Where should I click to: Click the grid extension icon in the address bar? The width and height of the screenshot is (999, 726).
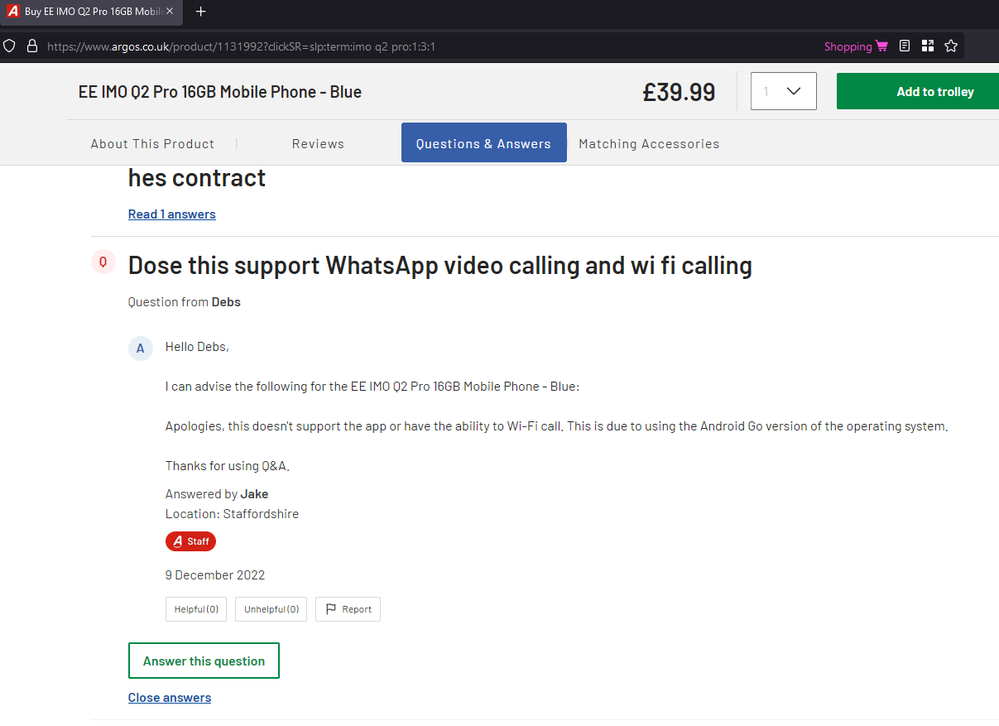pos(928,46)
